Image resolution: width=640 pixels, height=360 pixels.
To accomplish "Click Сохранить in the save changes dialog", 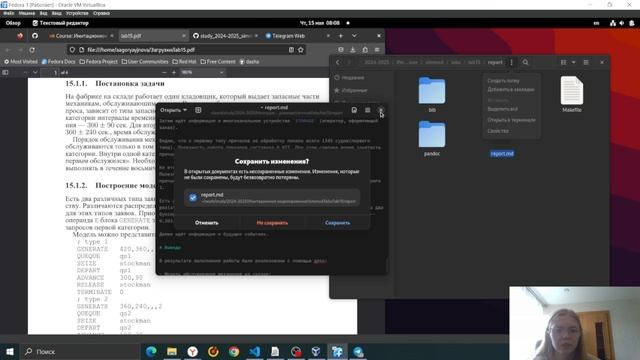I will (337, 223).
